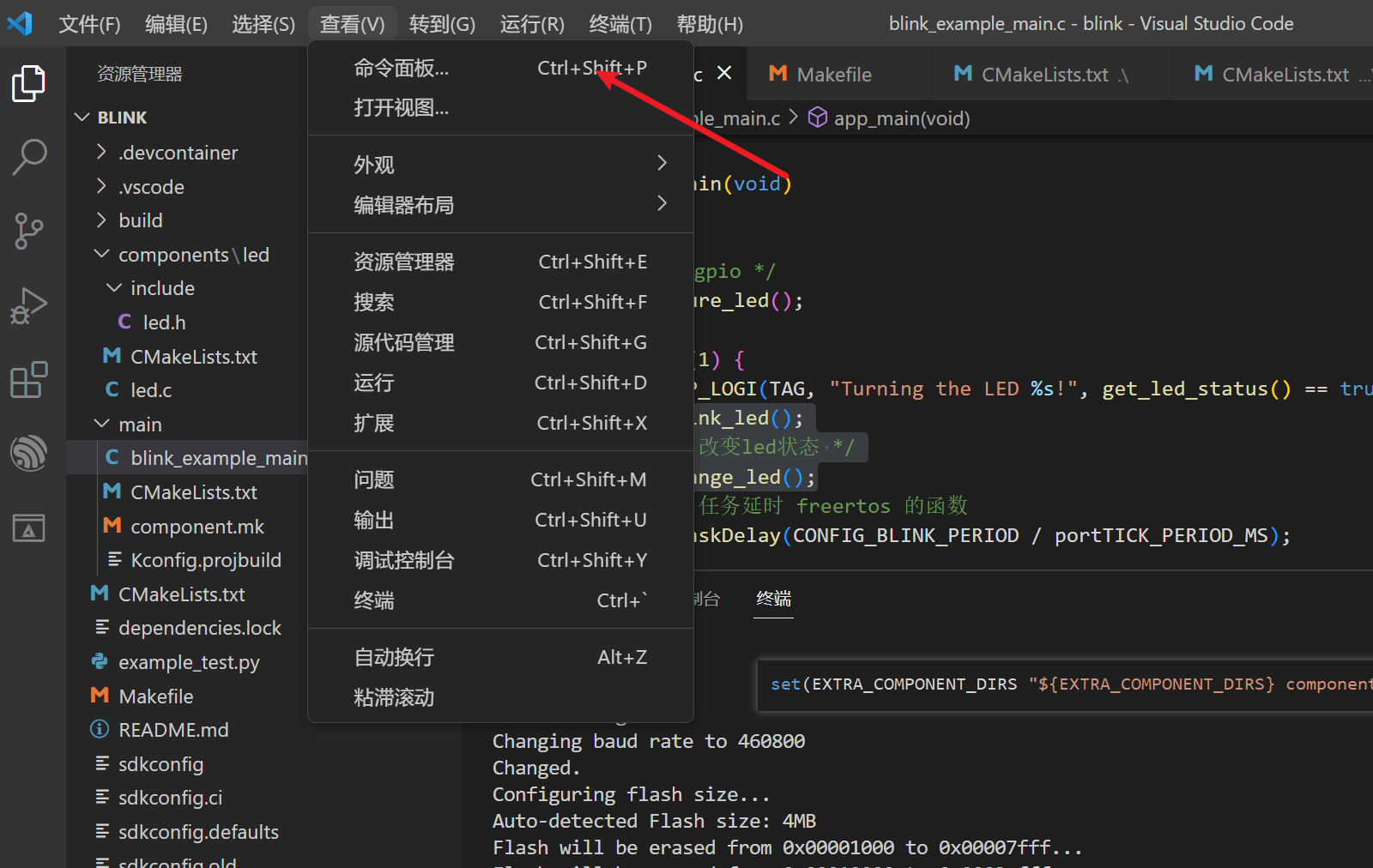Click the Visual Studio Code logo
Image resolution: width=1373 pixels, height=868 pixels.
tap(20, 23)
